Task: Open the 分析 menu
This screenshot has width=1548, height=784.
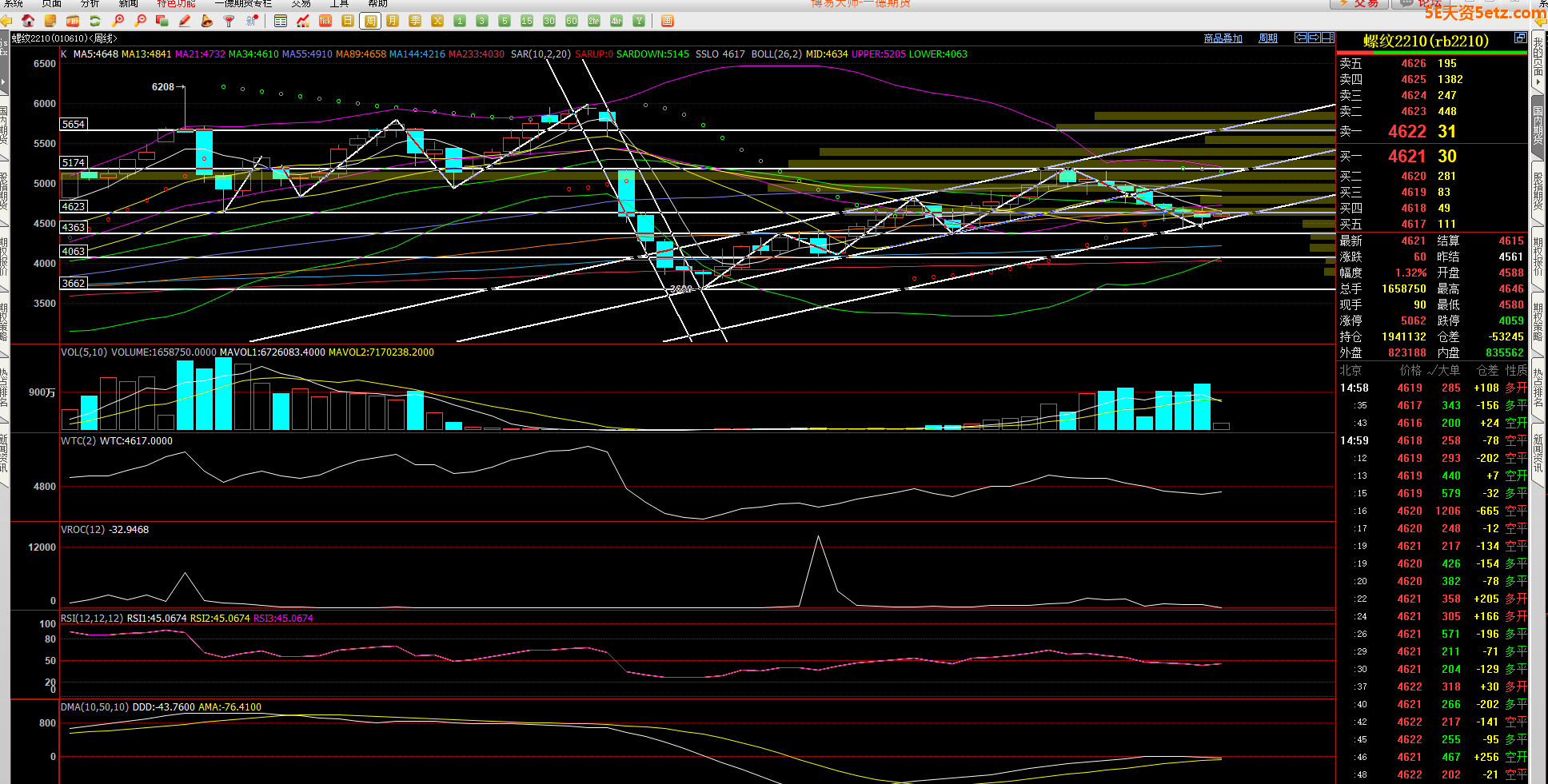Action: [90, 4]
